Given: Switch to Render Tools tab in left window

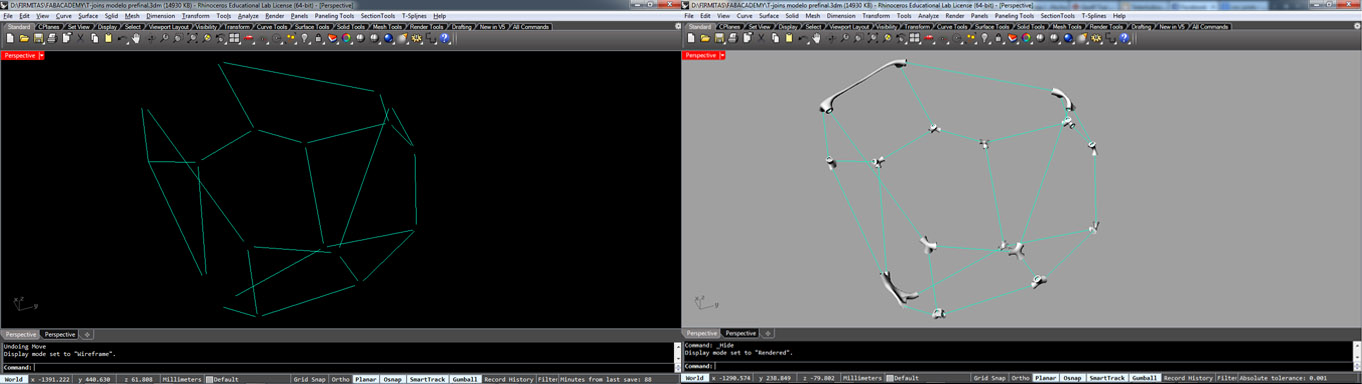Looking at the screenshot, I should point(426,26).
